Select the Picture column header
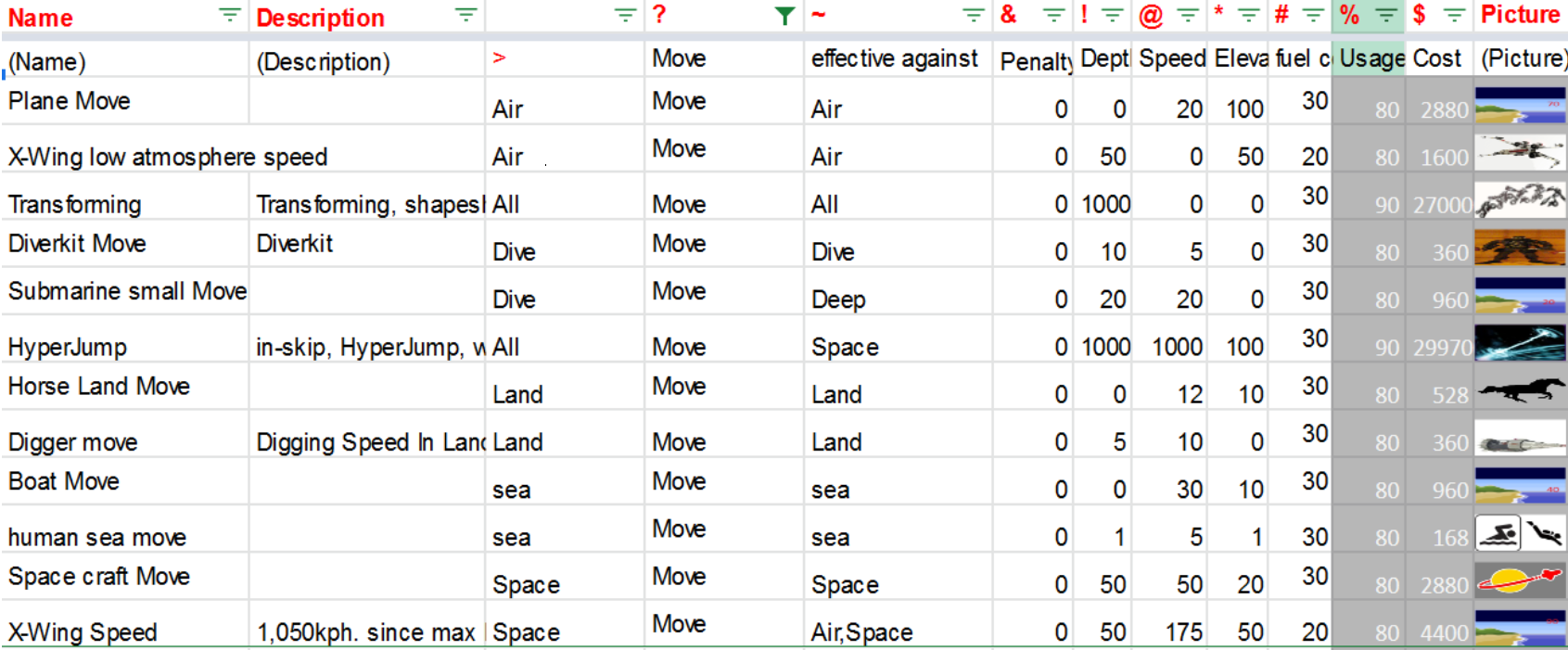Viewport: 1568px width, 650px height. point(1520,15)
